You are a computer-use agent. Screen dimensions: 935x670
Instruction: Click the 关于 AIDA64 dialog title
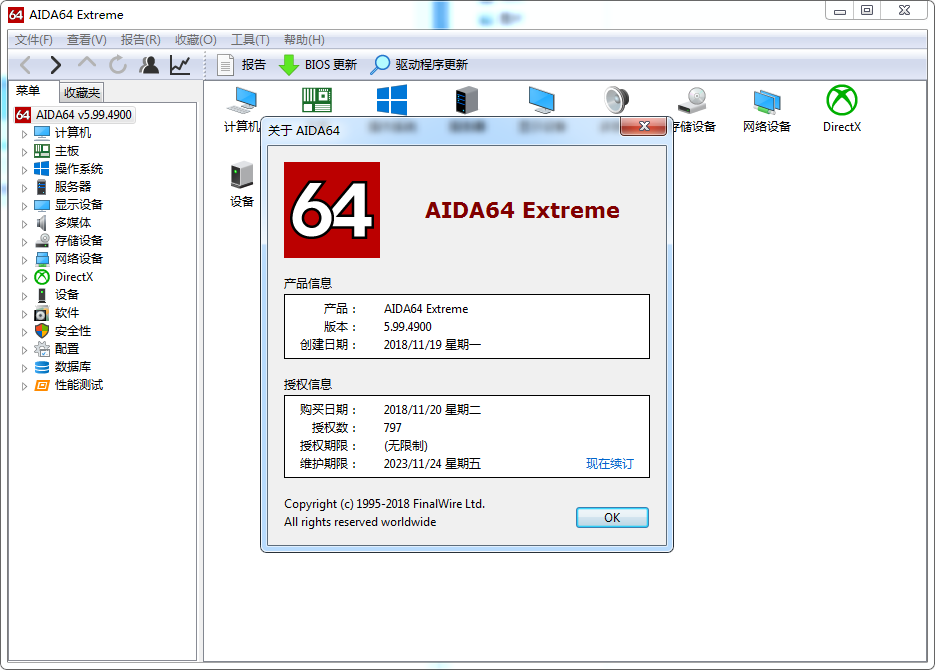tap(304, 131)
